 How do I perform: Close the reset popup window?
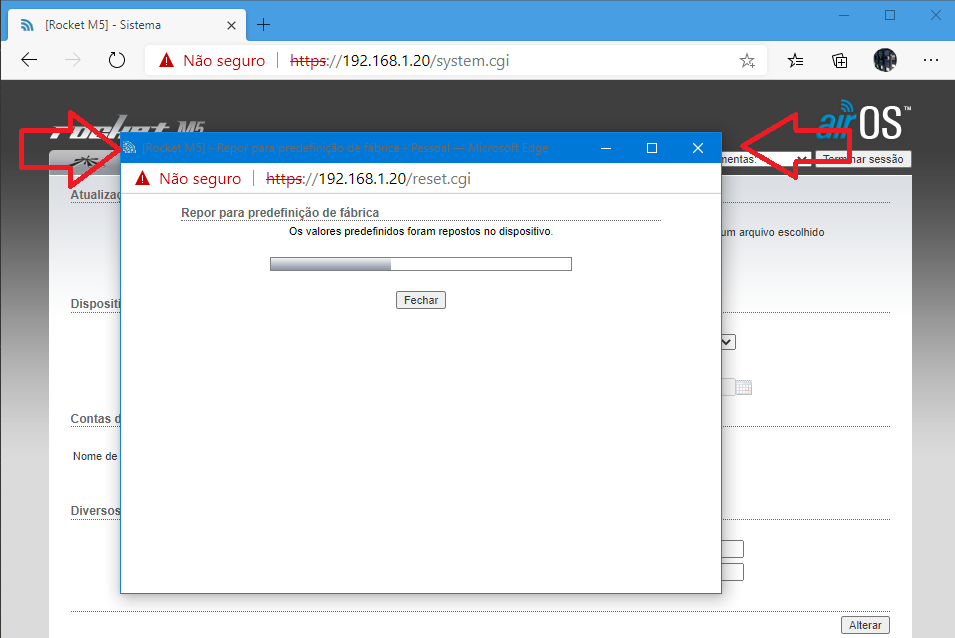[x=698, y=148]
